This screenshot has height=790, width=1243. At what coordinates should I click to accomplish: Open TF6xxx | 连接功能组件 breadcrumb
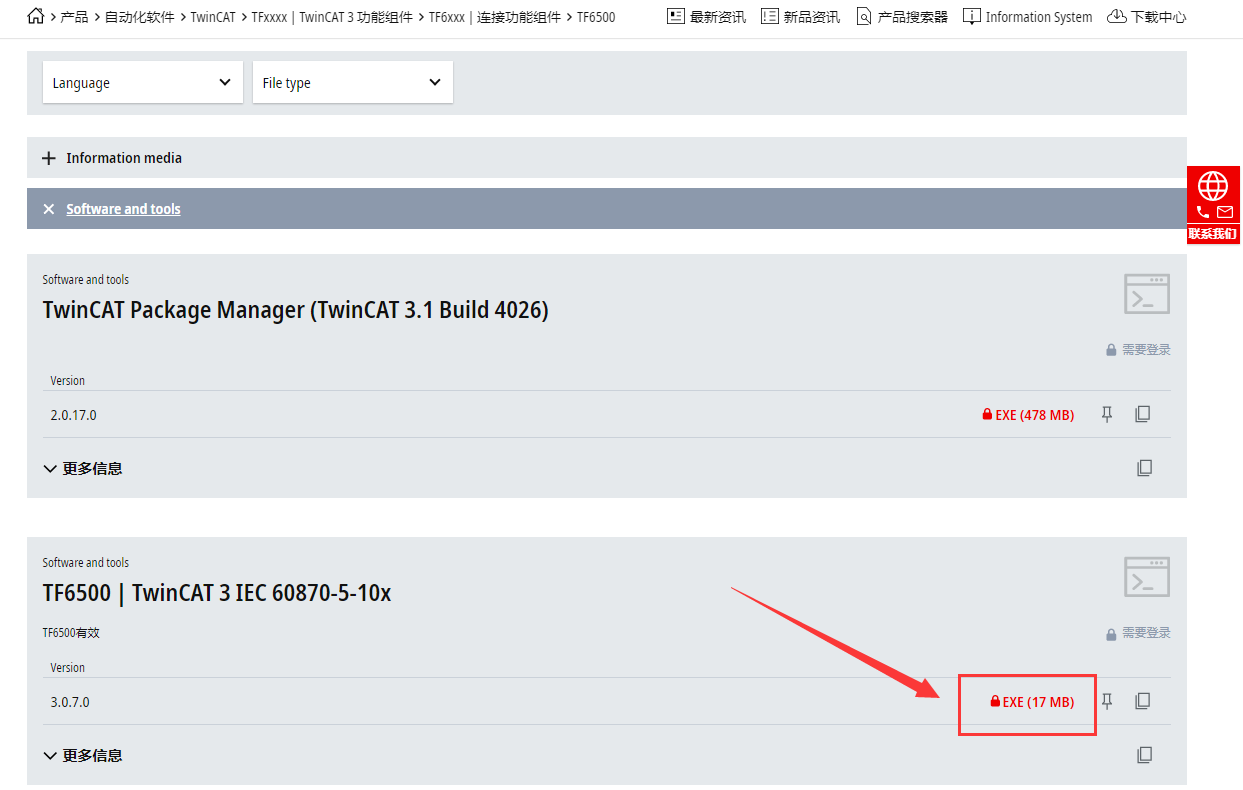point(494,17)
